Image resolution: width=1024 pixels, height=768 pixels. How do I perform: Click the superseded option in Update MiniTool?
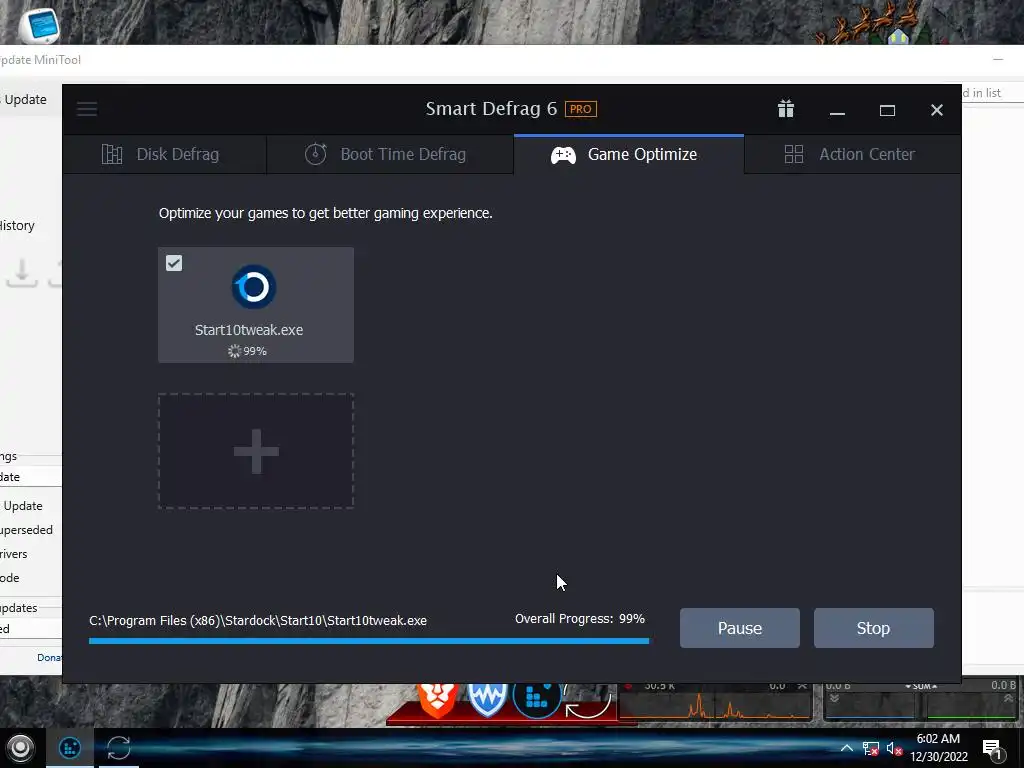tap(26, 530)
